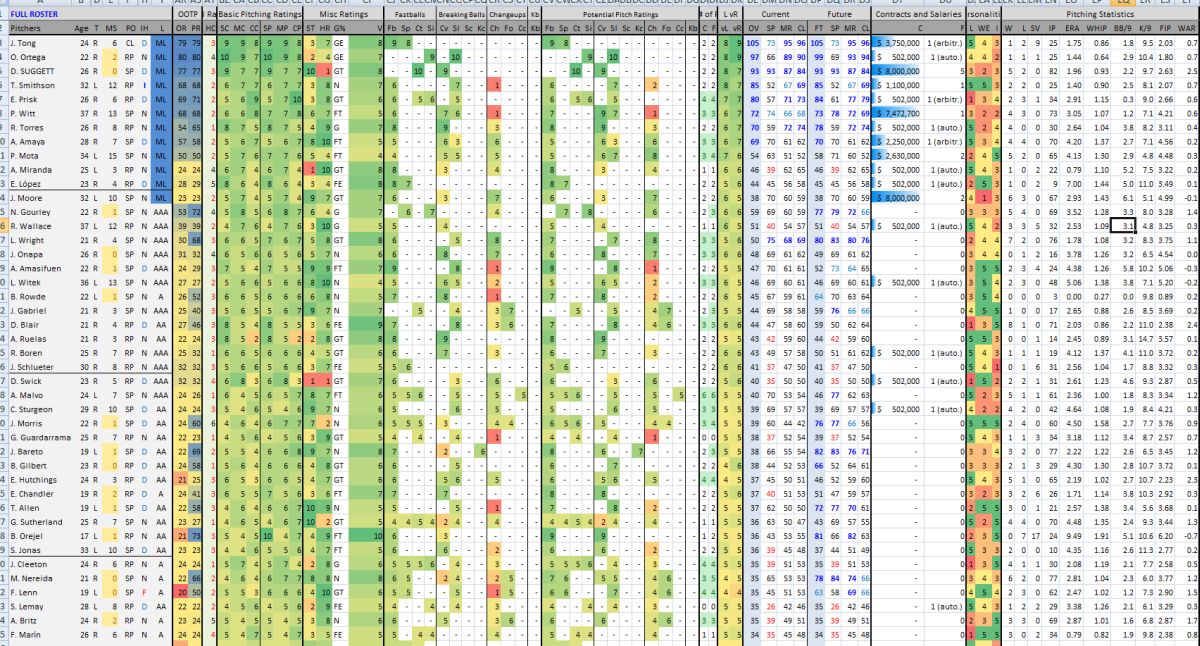Select the Age column header cell
Screen dimensions: 1200x646
(81, 29)
